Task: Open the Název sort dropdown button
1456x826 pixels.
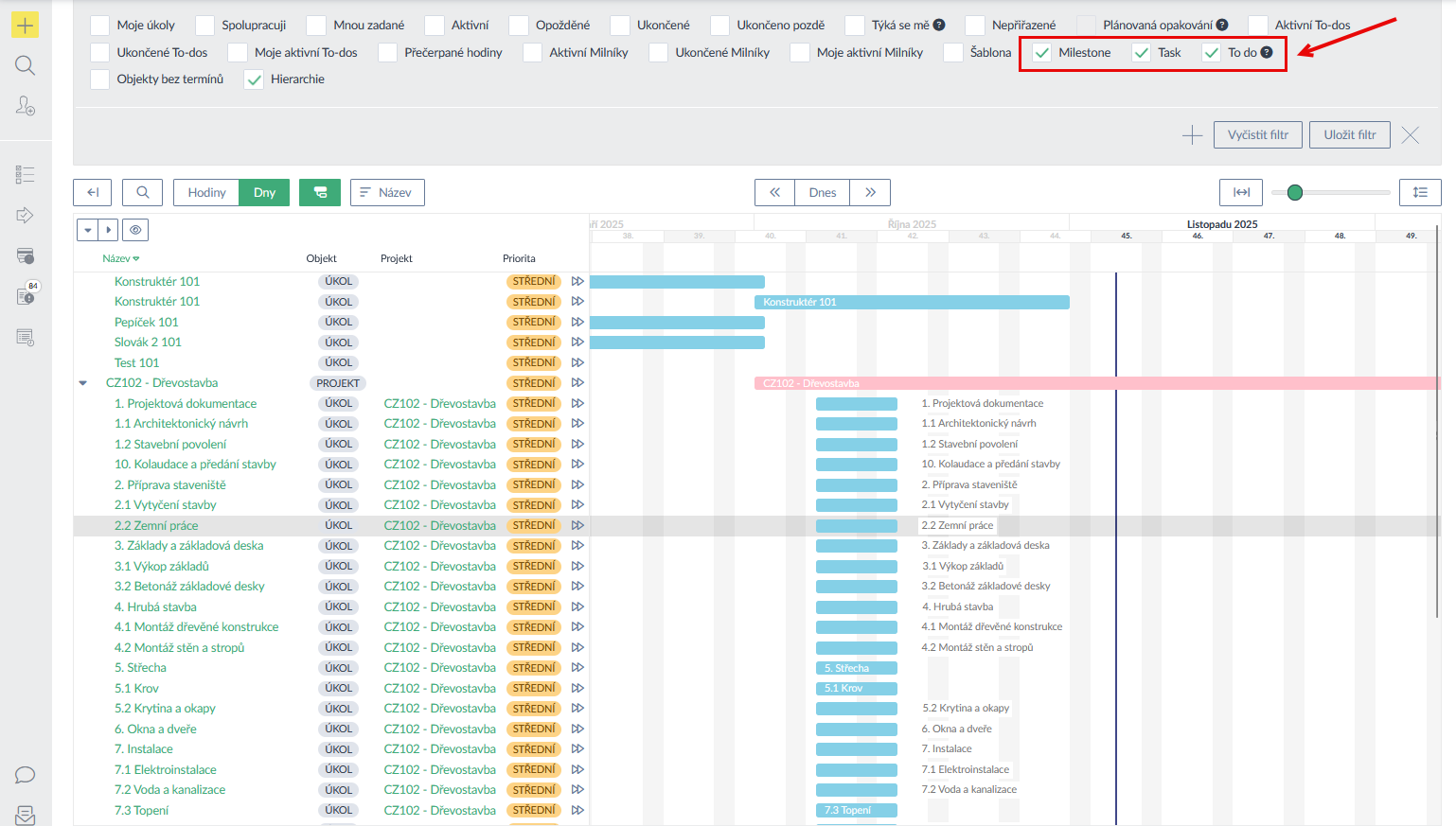Action: (x=387, y=192)
